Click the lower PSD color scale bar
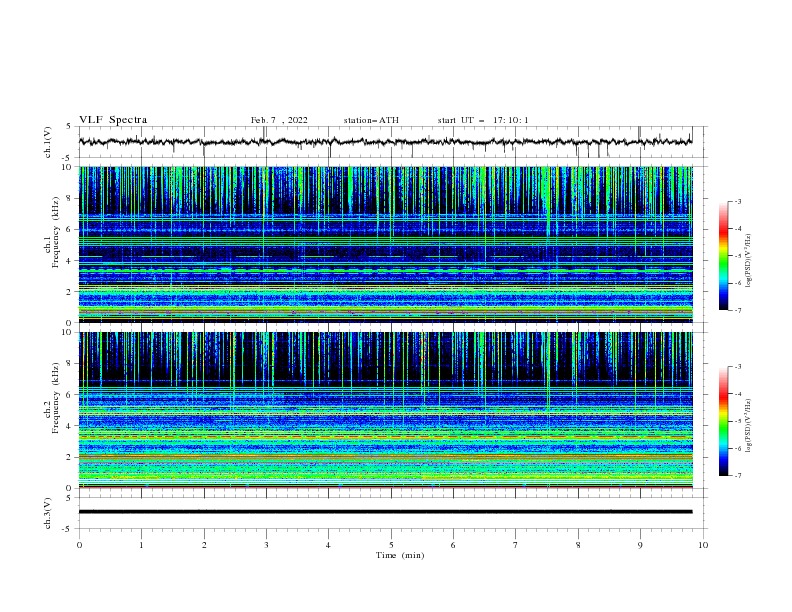This screenshot has height=612, width=792. pos(724,421)
